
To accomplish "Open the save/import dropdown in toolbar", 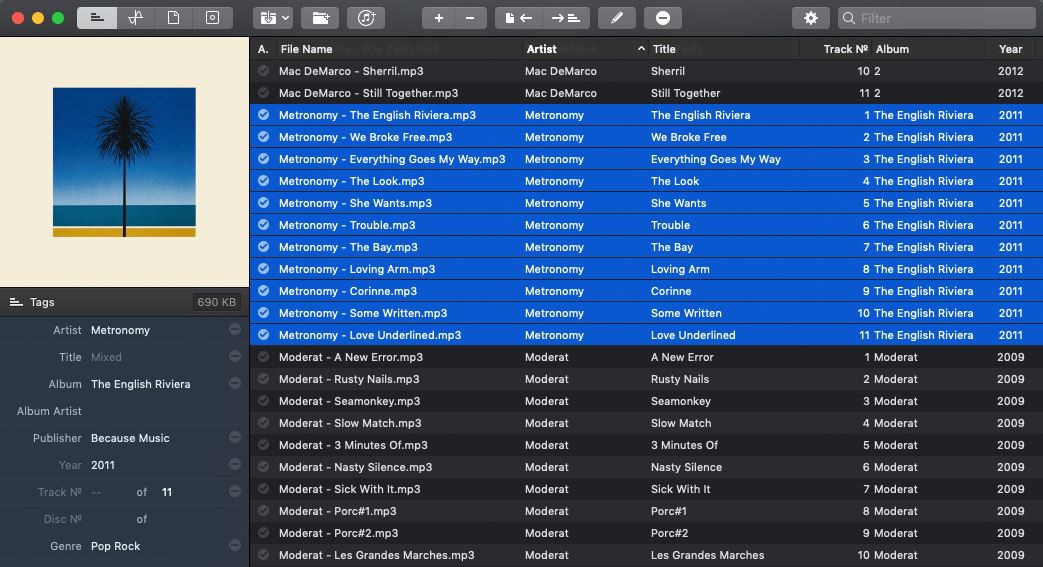I will coord(273,18).
